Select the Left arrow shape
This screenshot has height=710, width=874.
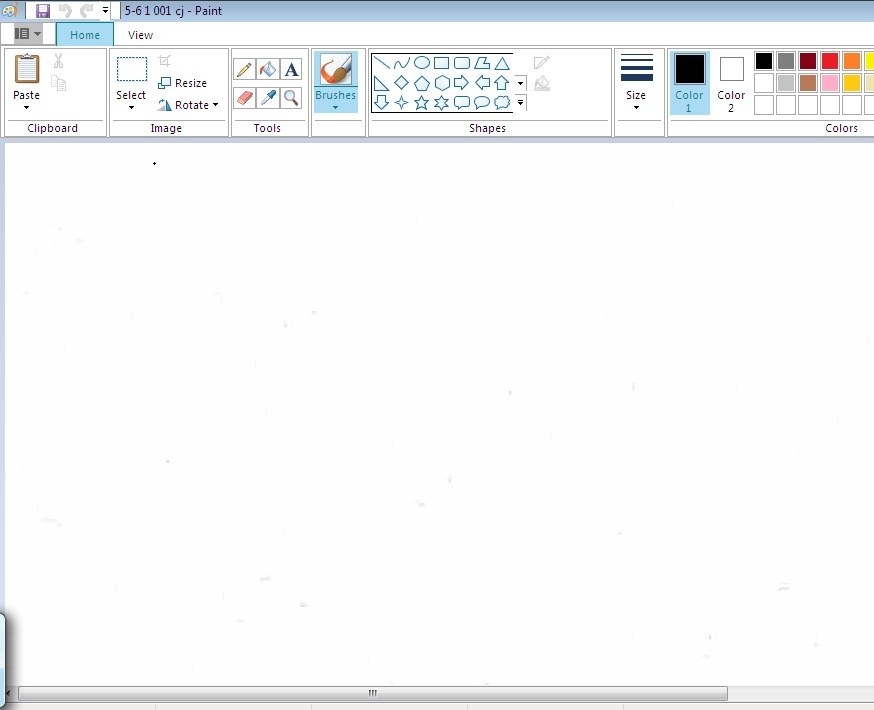482,83
